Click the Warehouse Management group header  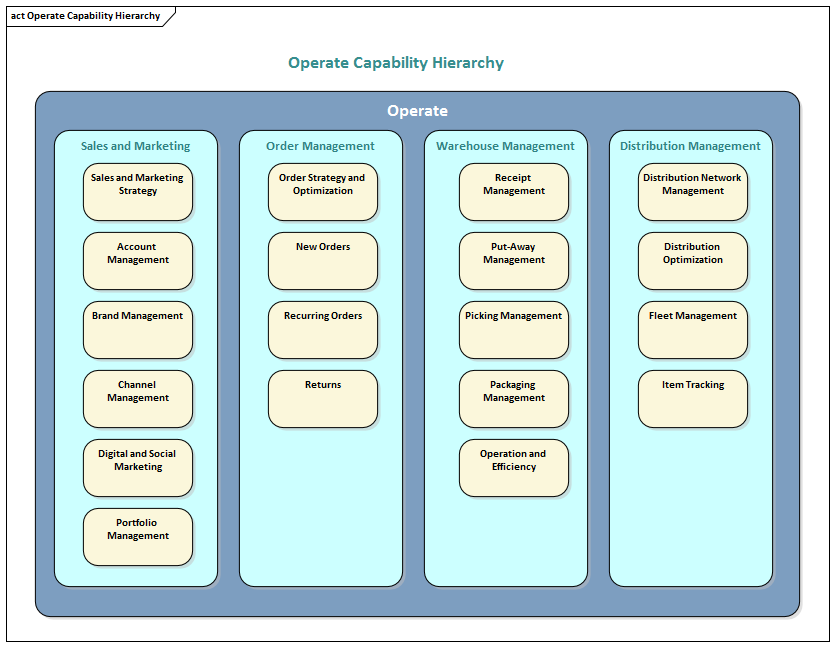505,146
